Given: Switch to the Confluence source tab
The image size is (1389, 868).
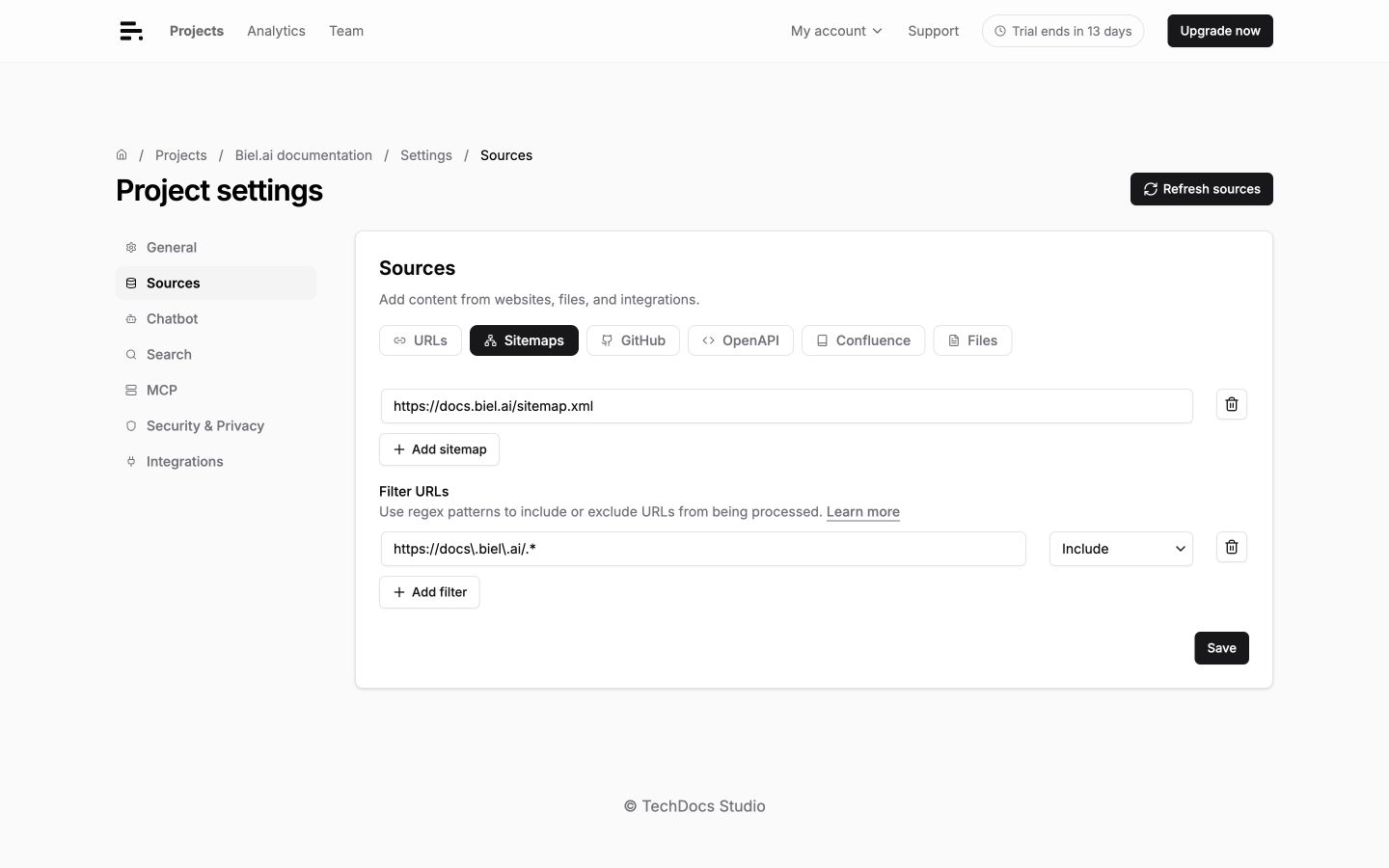Looking at the screenshot, I should 863,340.
